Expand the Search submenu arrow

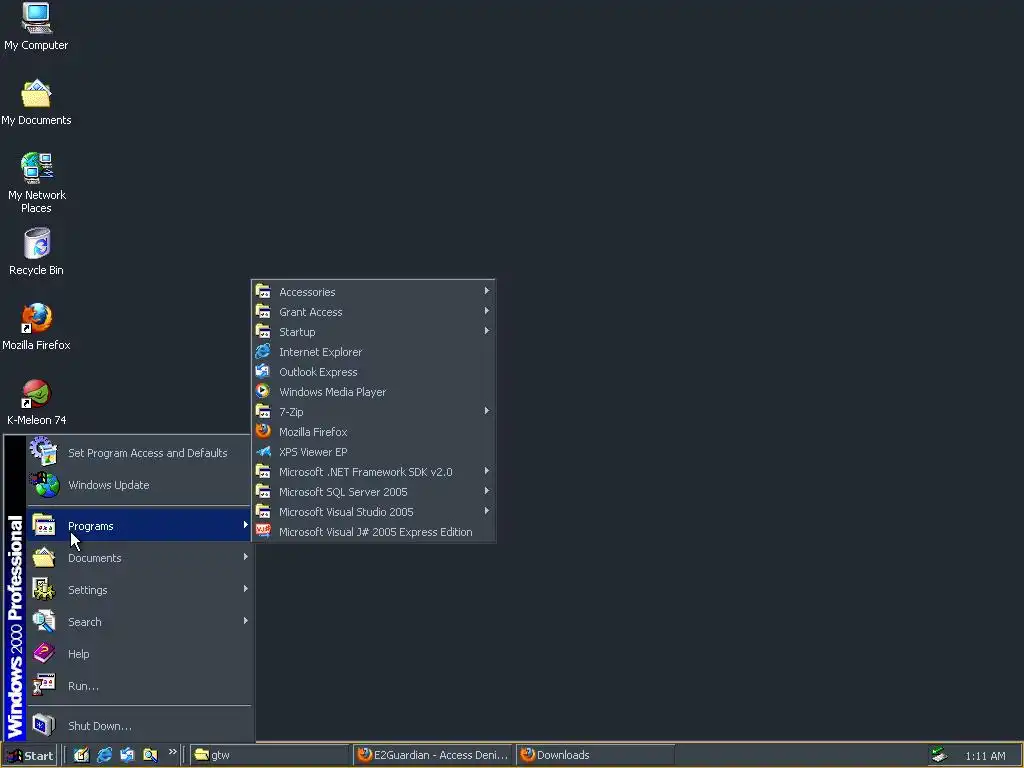[246, 620]
